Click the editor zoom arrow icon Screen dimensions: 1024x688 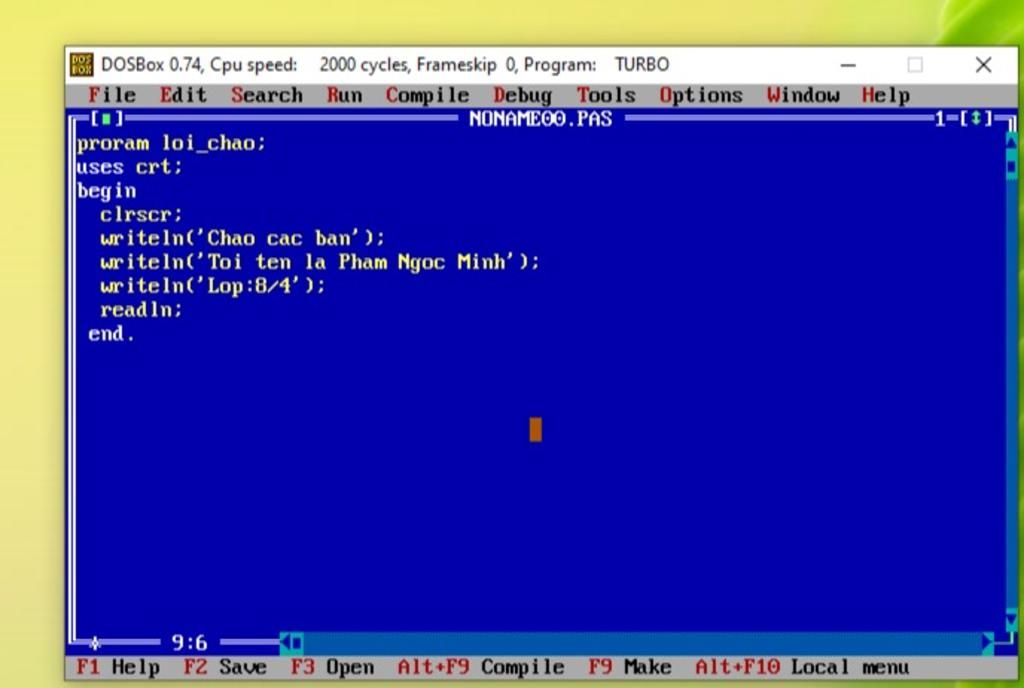click(976, 119)
